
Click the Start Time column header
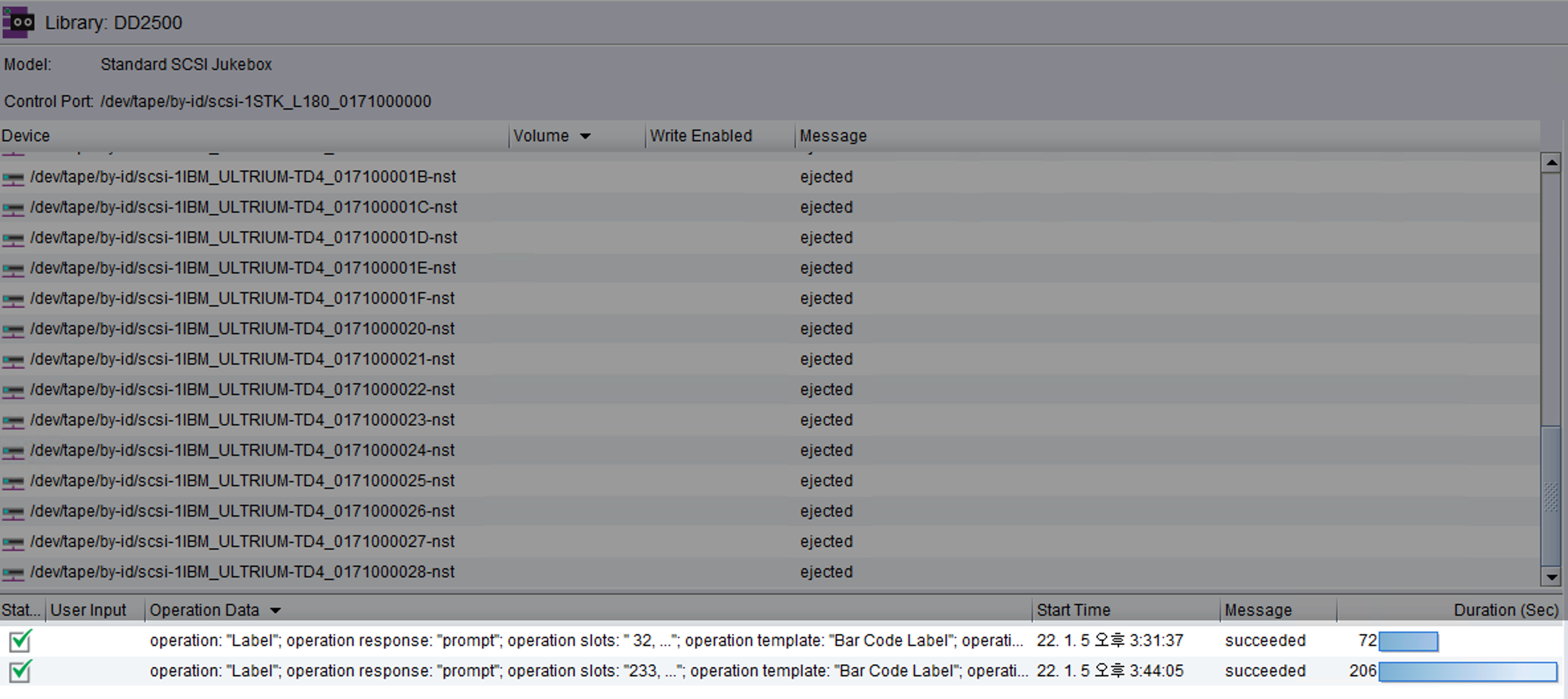coord(1073,610)
